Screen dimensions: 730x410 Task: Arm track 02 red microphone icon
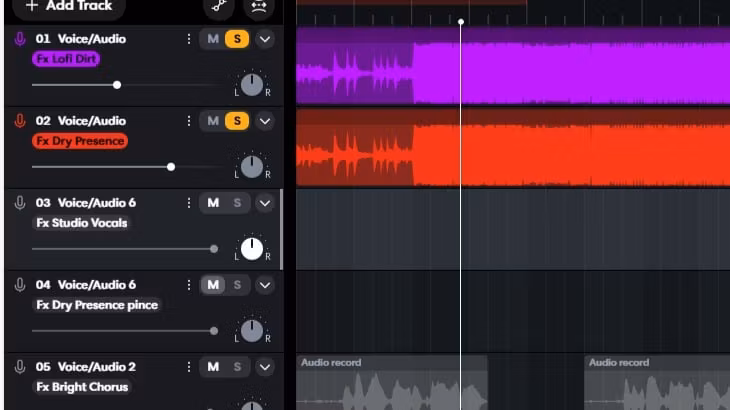[x=20, y=121]
